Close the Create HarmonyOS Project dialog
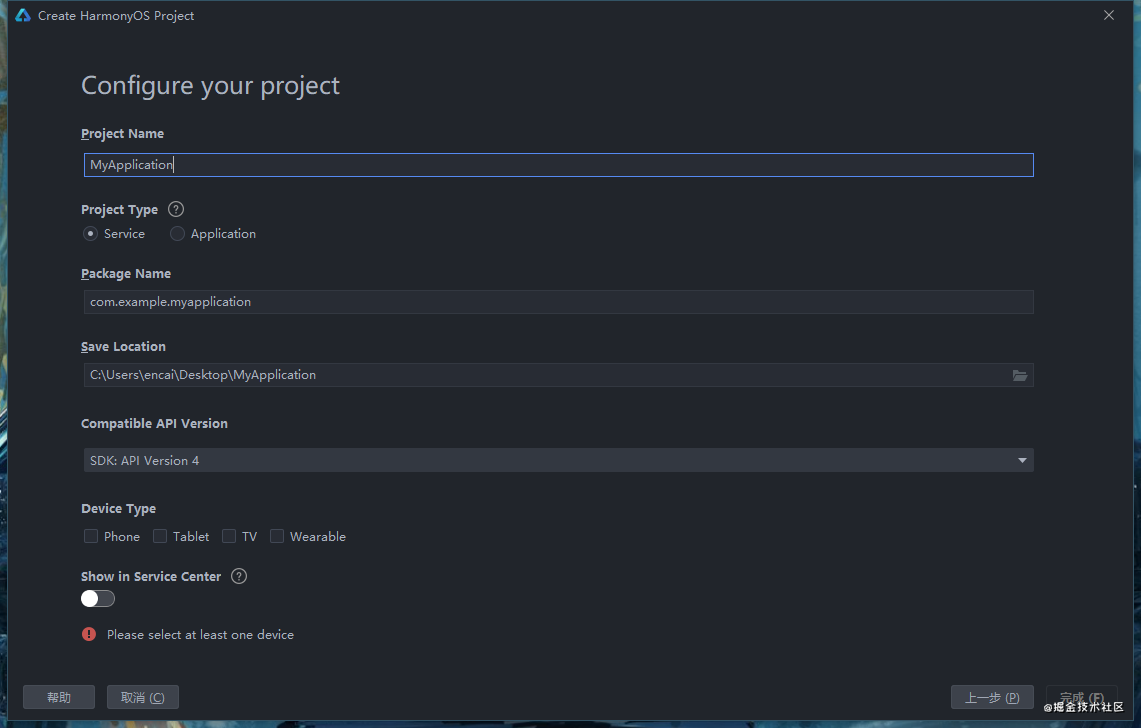The width and height of the screenshot is (1141, 728). point(1108,15)
